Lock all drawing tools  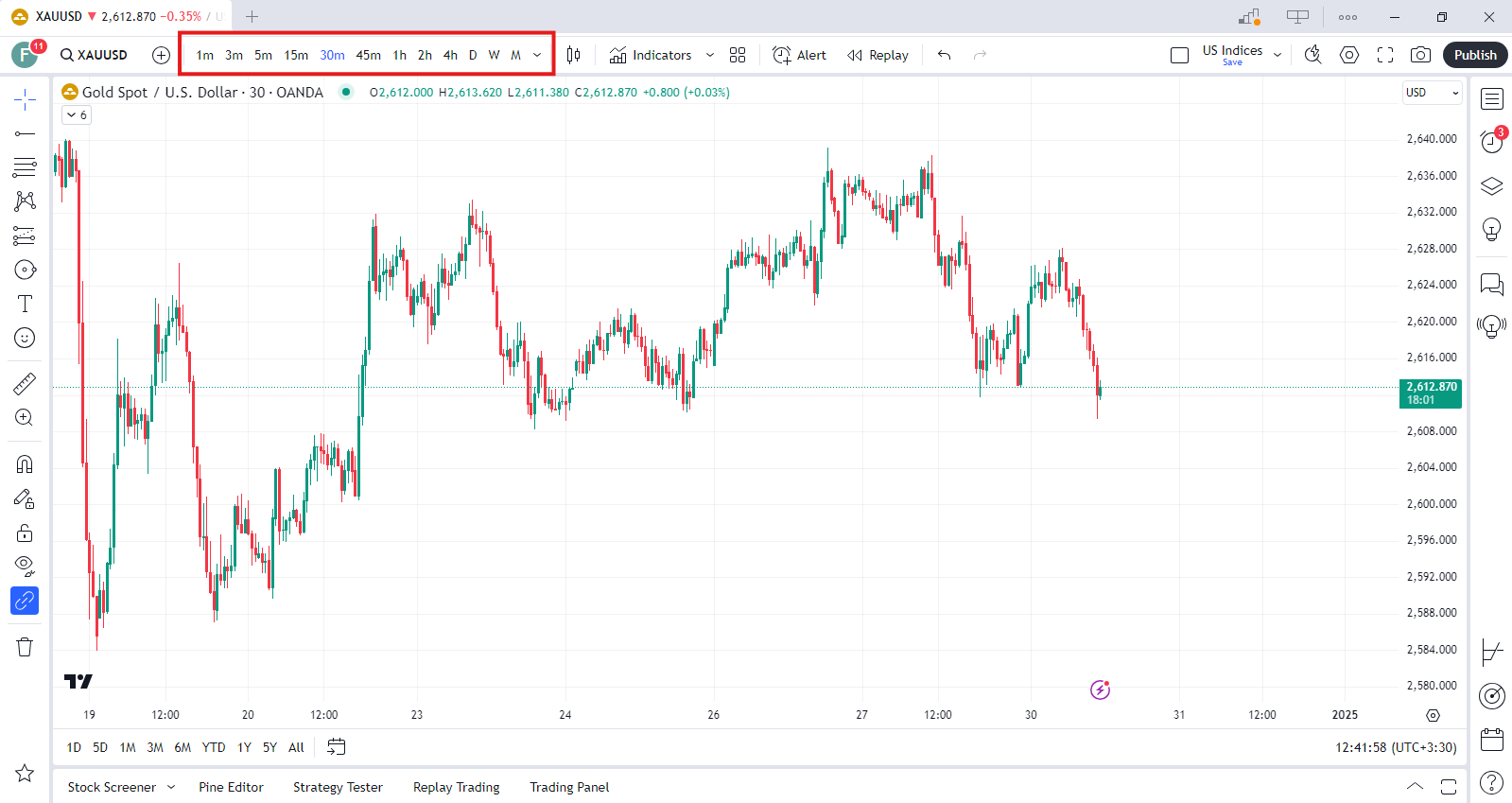pos(25,532)
